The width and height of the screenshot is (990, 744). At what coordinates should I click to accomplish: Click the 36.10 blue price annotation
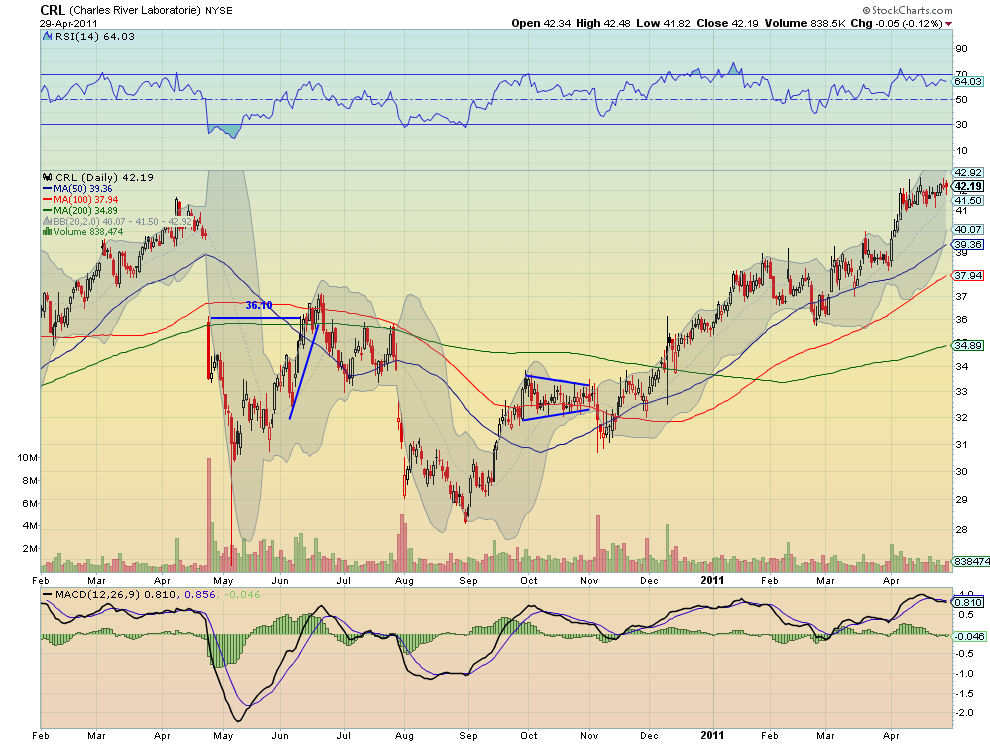coord(259,305)
